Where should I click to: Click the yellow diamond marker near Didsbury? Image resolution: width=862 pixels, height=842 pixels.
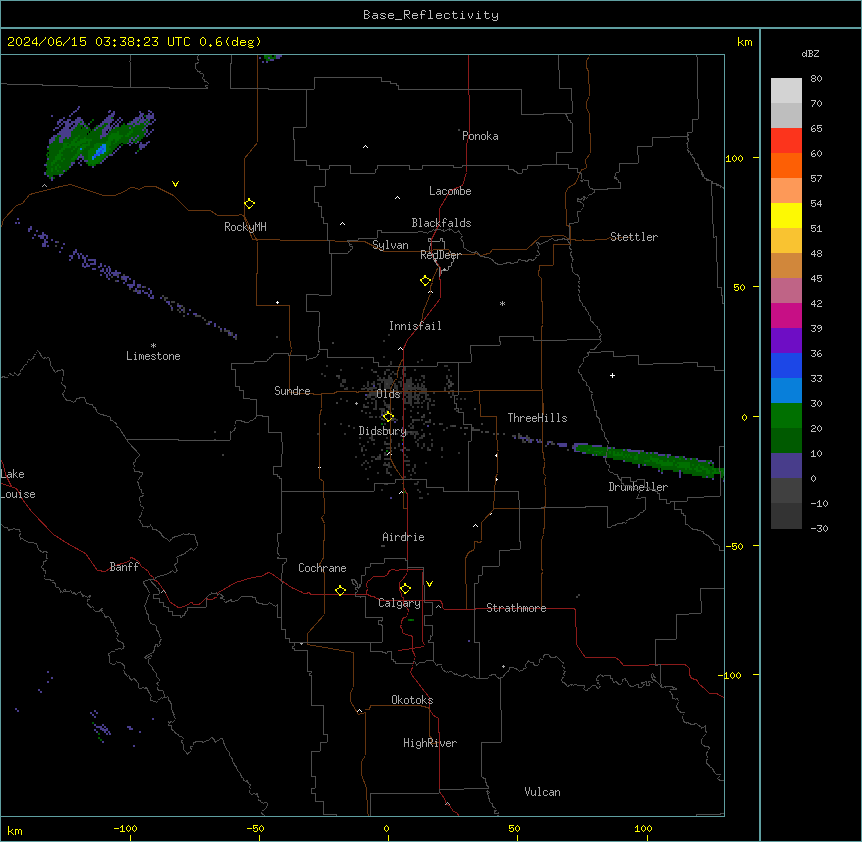point(388,417)
